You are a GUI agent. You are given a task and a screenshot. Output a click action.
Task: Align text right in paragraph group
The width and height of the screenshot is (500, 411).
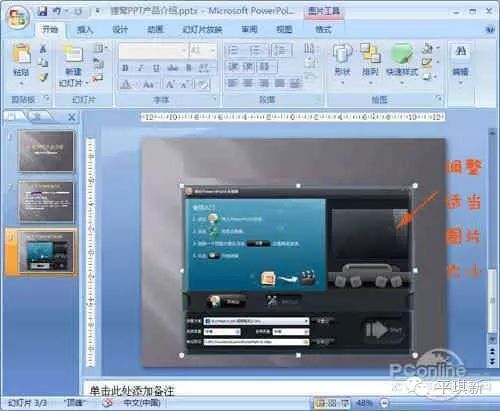(x=264, y=83)
